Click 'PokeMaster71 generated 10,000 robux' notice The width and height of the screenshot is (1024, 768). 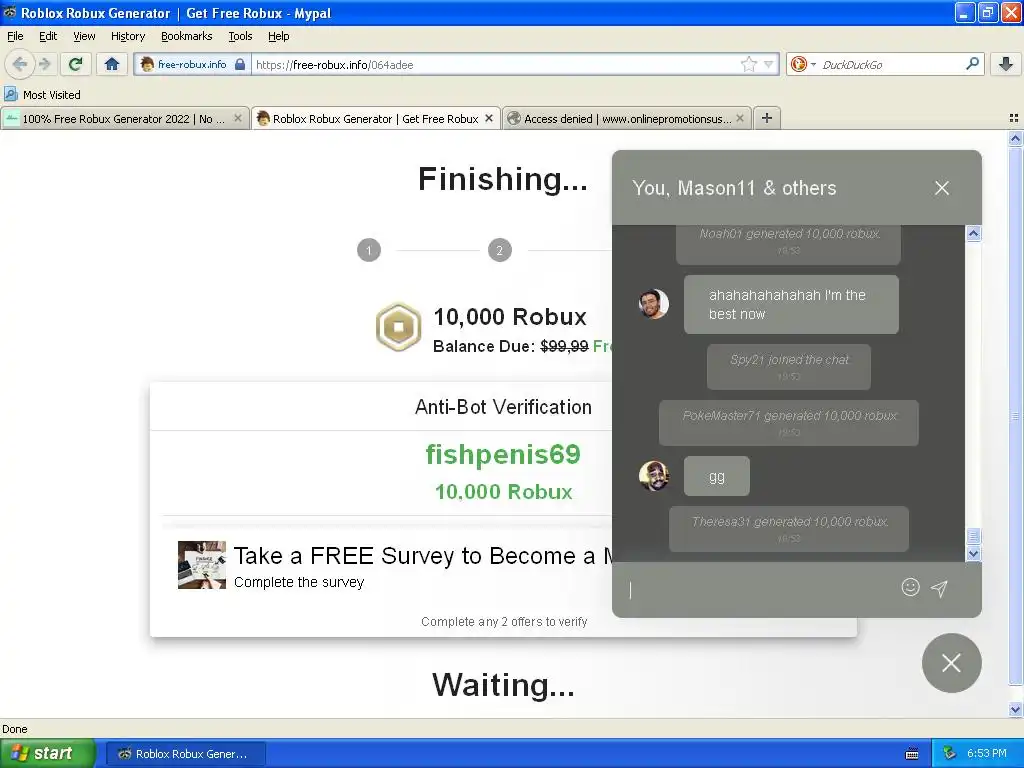[x=789, y=423]
